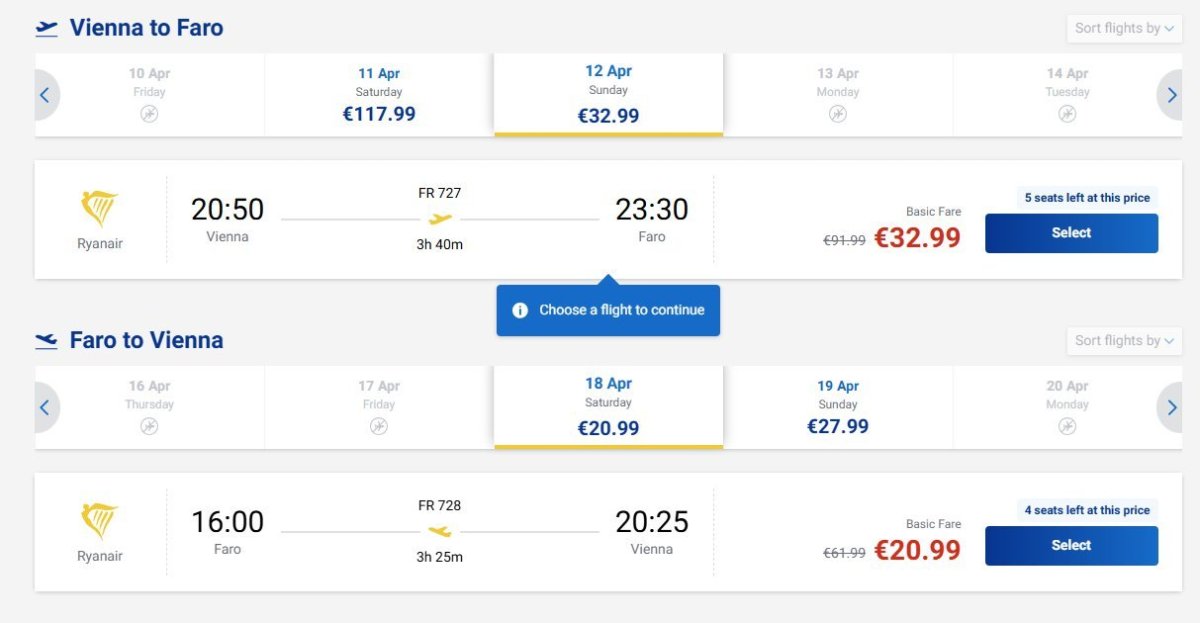Open the Sort flights by dropdown for Faro to Vienna
This screenshot has width=1200, height=623.
coord(1124,341)
